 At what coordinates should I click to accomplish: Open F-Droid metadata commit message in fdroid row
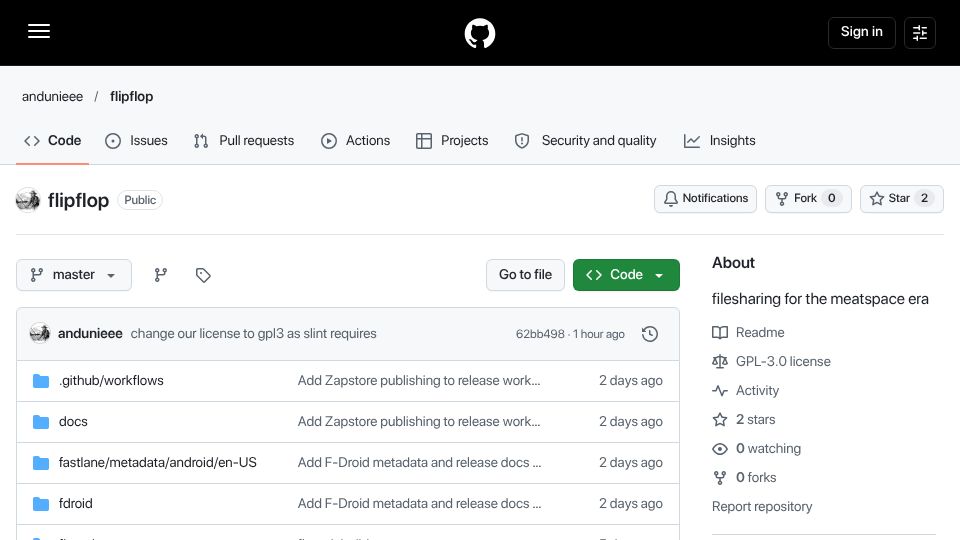419,504
